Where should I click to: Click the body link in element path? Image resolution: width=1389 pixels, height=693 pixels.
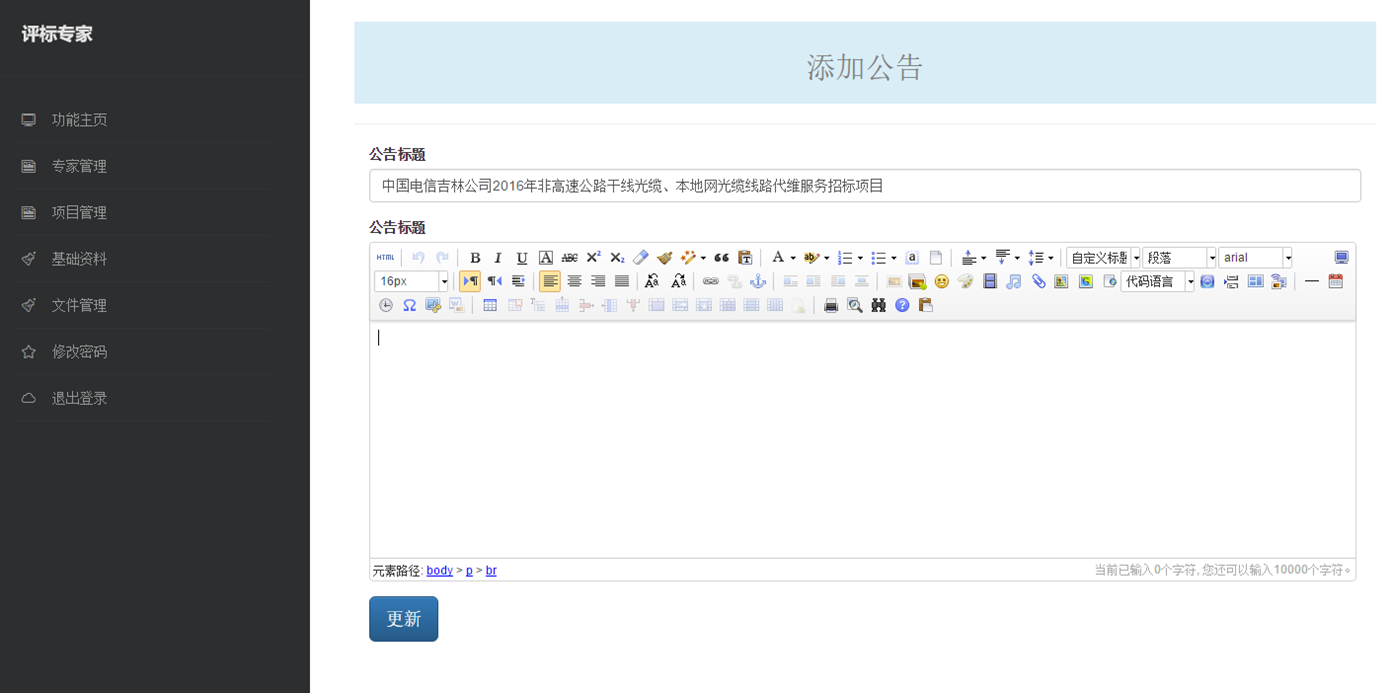439,571
